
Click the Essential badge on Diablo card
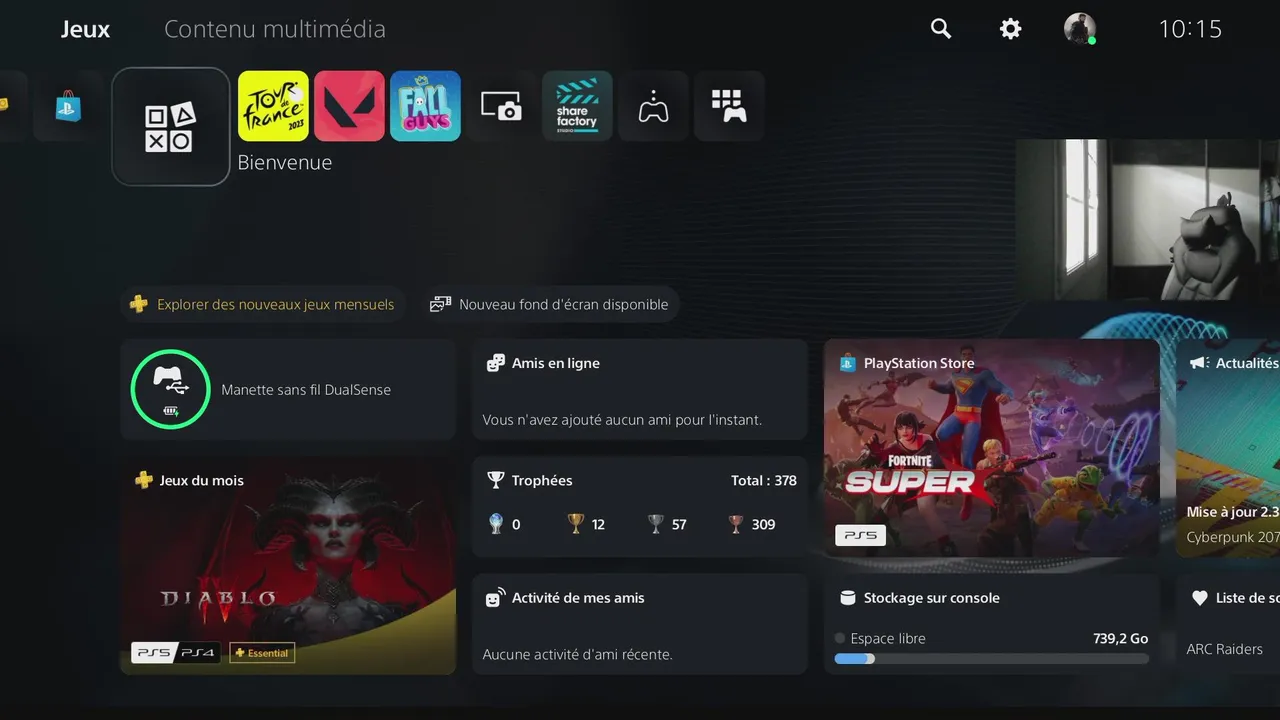[x=262, y=653]
